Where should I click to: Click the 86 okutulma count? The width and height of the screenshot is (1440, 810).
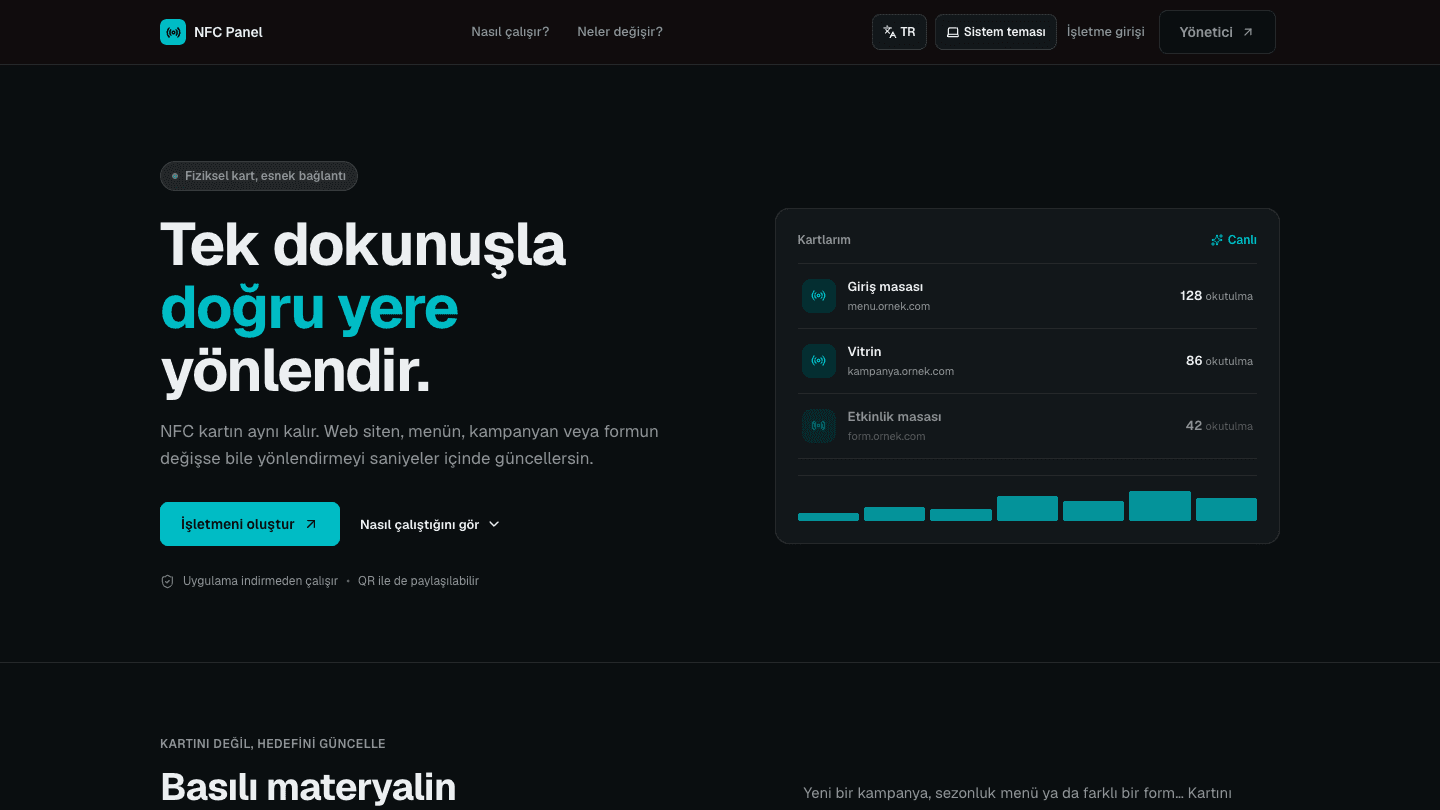[x=1219, y=361]
